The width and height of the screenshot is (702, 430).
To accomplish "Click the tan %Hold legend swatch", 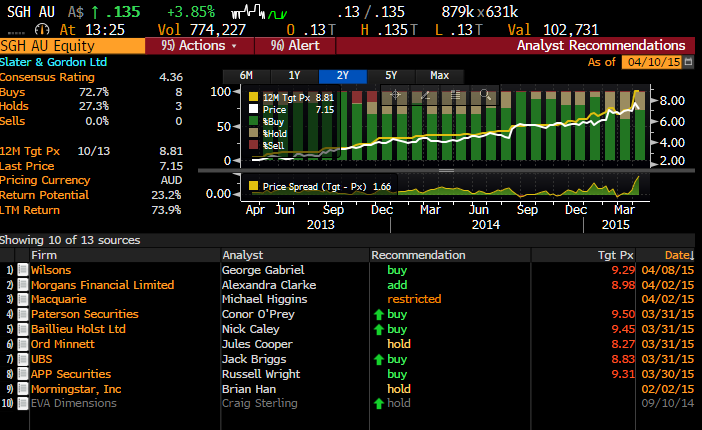I will pos(253,133).
